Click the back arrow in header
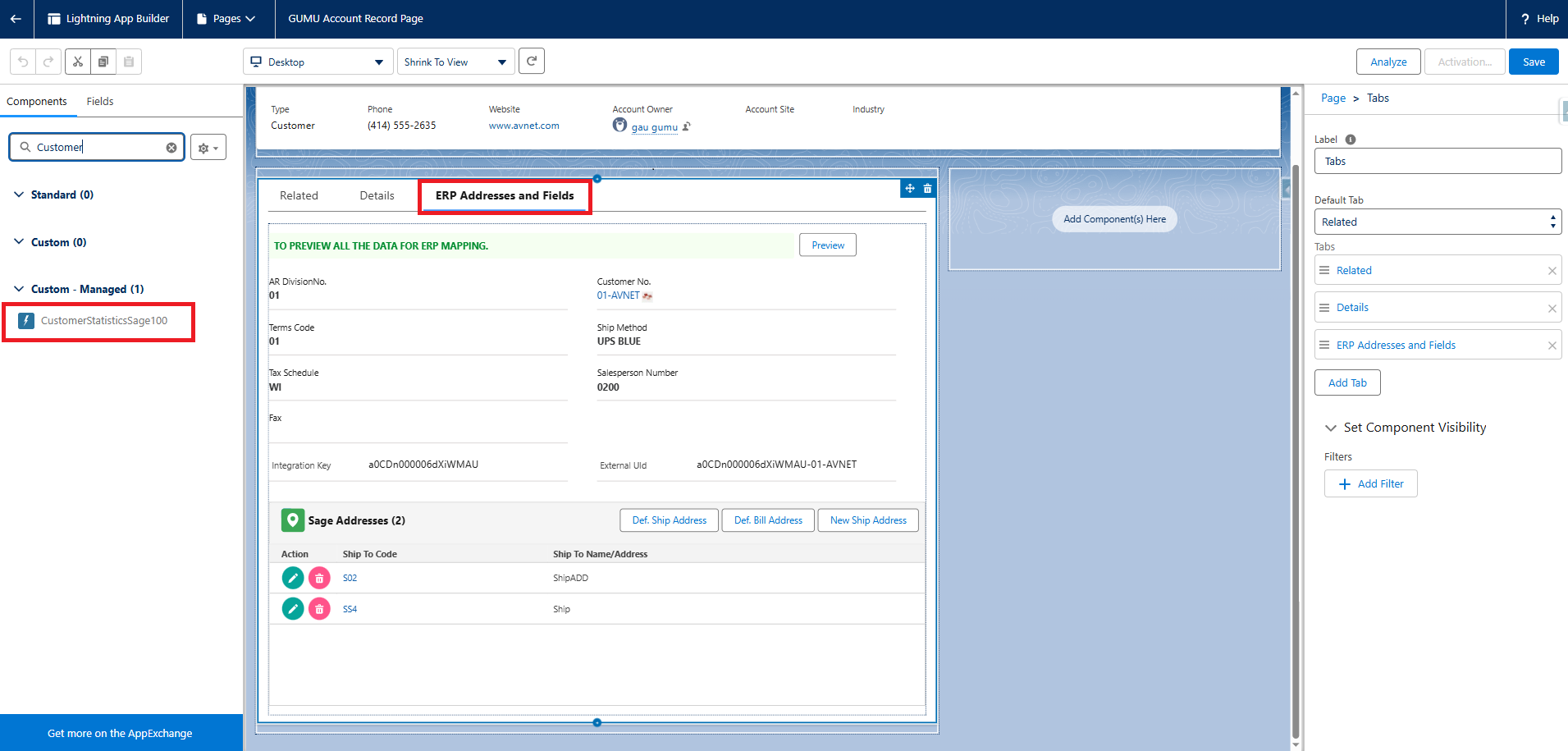 [16, 18]
